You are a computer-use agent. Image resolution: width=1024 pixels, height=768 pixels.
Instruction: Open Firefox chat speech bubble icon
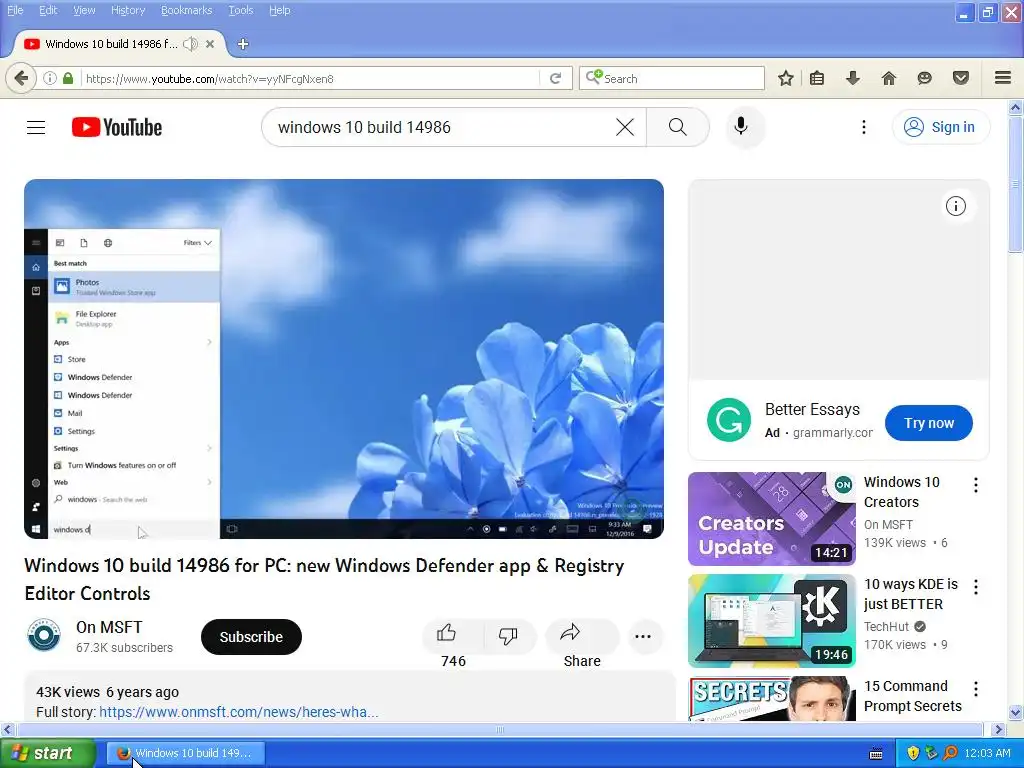pyautogui.click(x=924, y=78)
